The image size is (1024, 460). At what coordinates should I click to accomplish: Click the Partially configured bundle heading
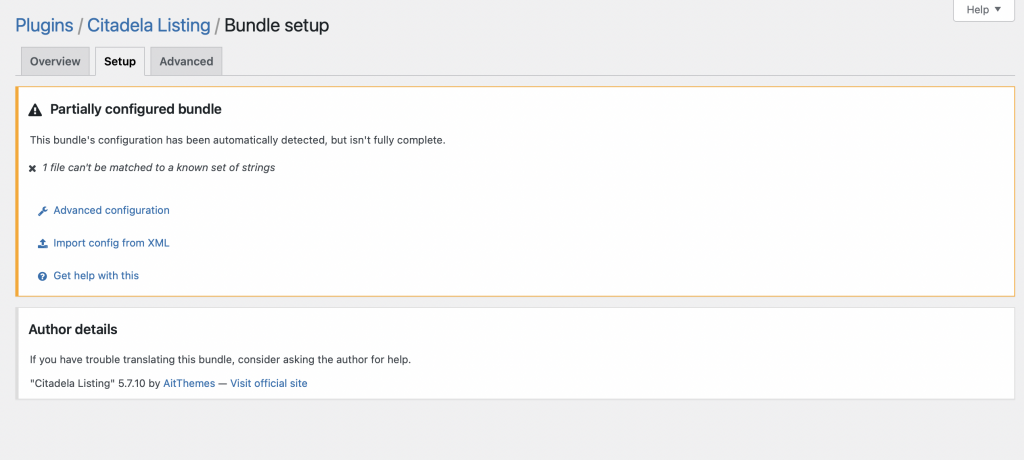click(135, 109)
